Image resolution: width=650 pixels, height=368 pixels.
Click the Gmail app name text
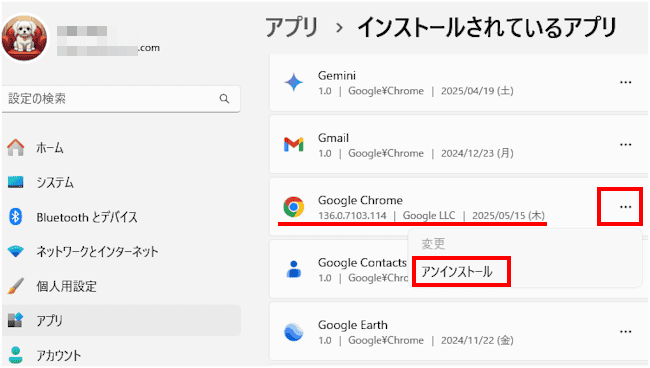333,138
